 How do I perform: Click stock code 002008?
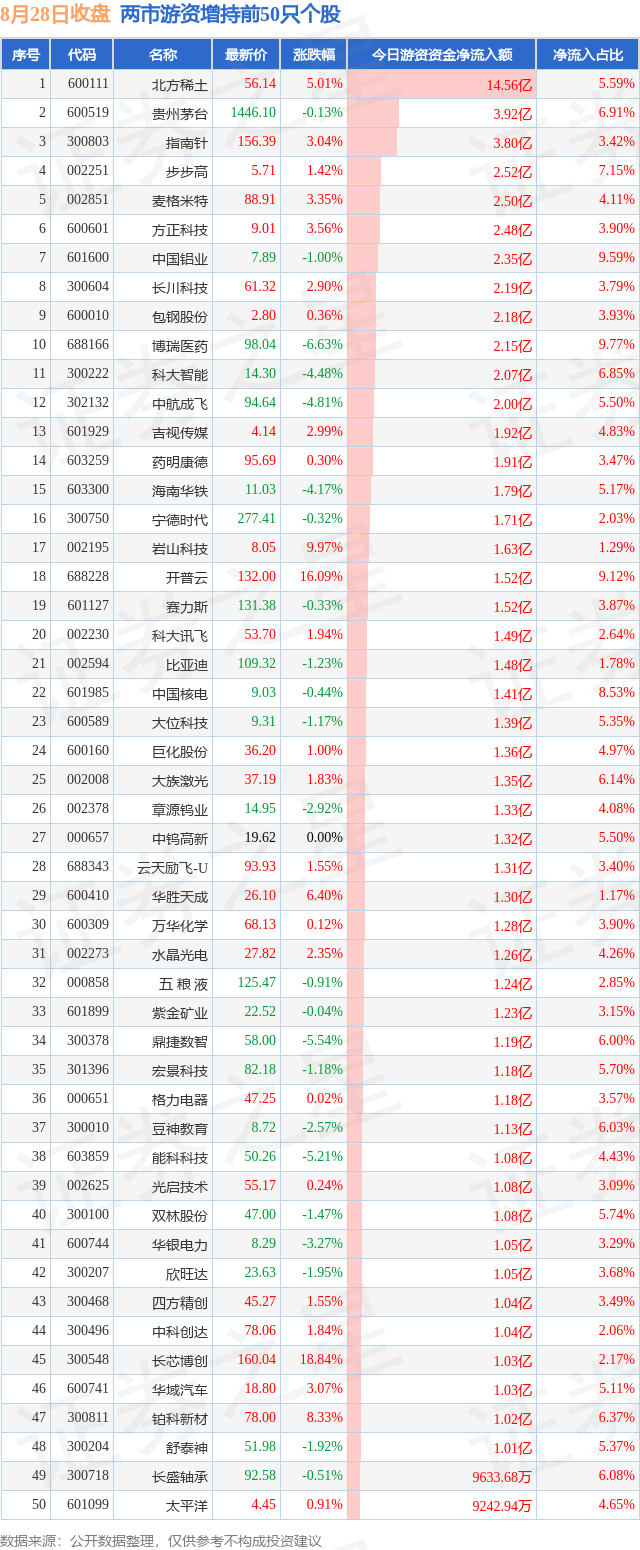89,780
